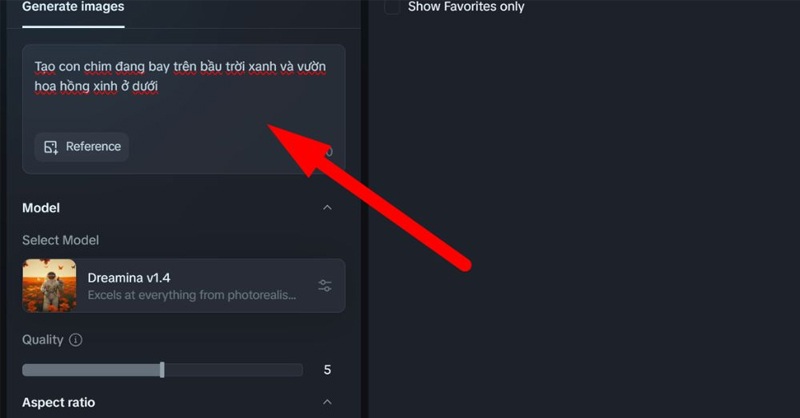Open model settings sliders icon
Image resolution: width=800 pixels, height=418 pixels.
pos(325,285)
